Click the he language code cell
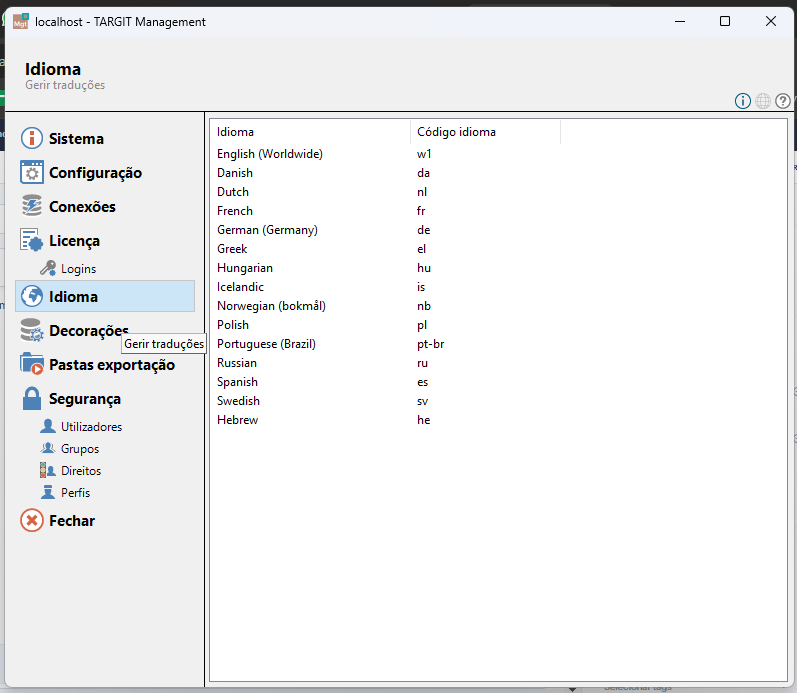 pyautogui.click(x=423, y=419)
